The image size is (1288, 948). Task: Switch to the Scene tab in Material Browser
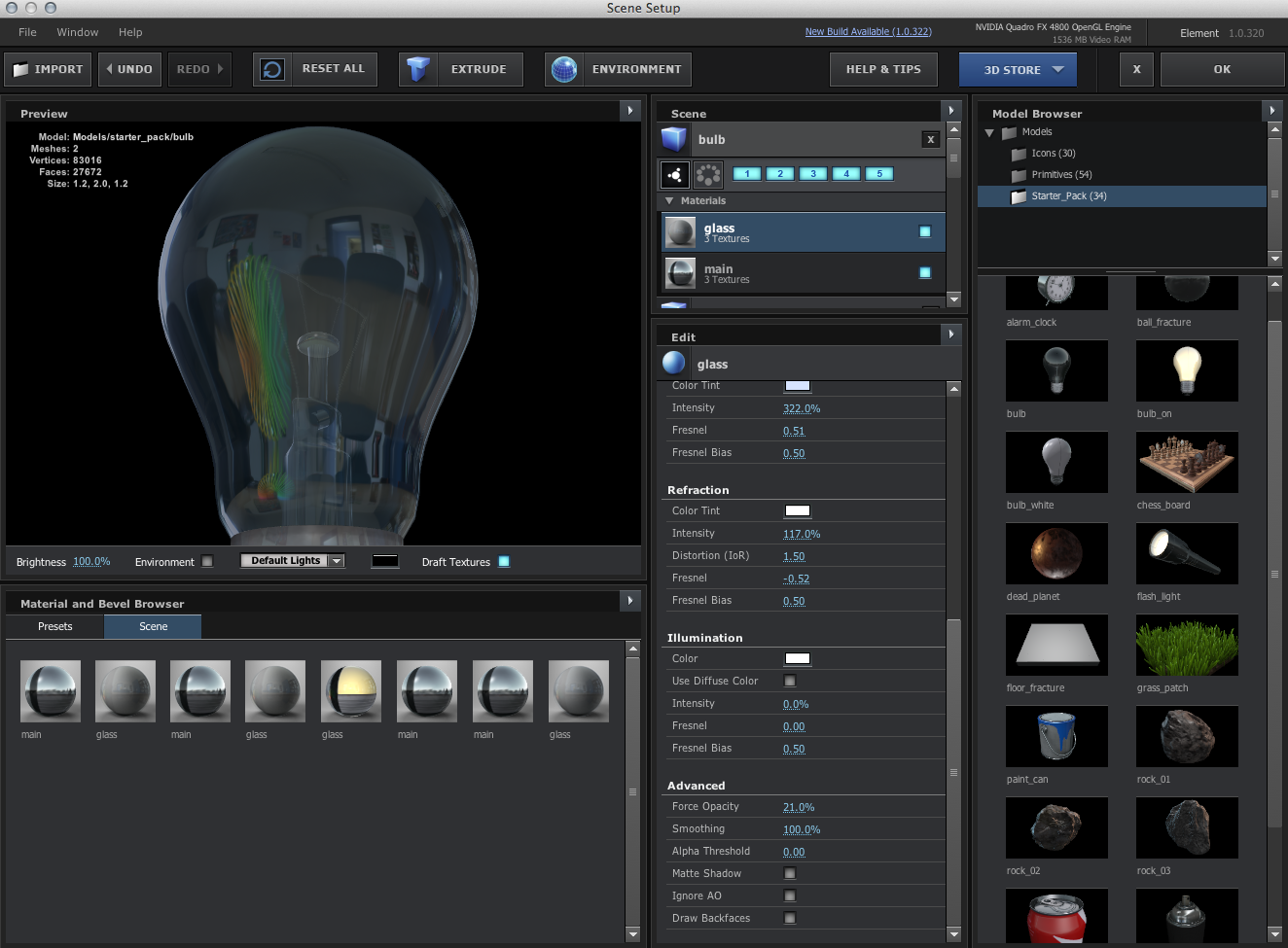point(153,626)
